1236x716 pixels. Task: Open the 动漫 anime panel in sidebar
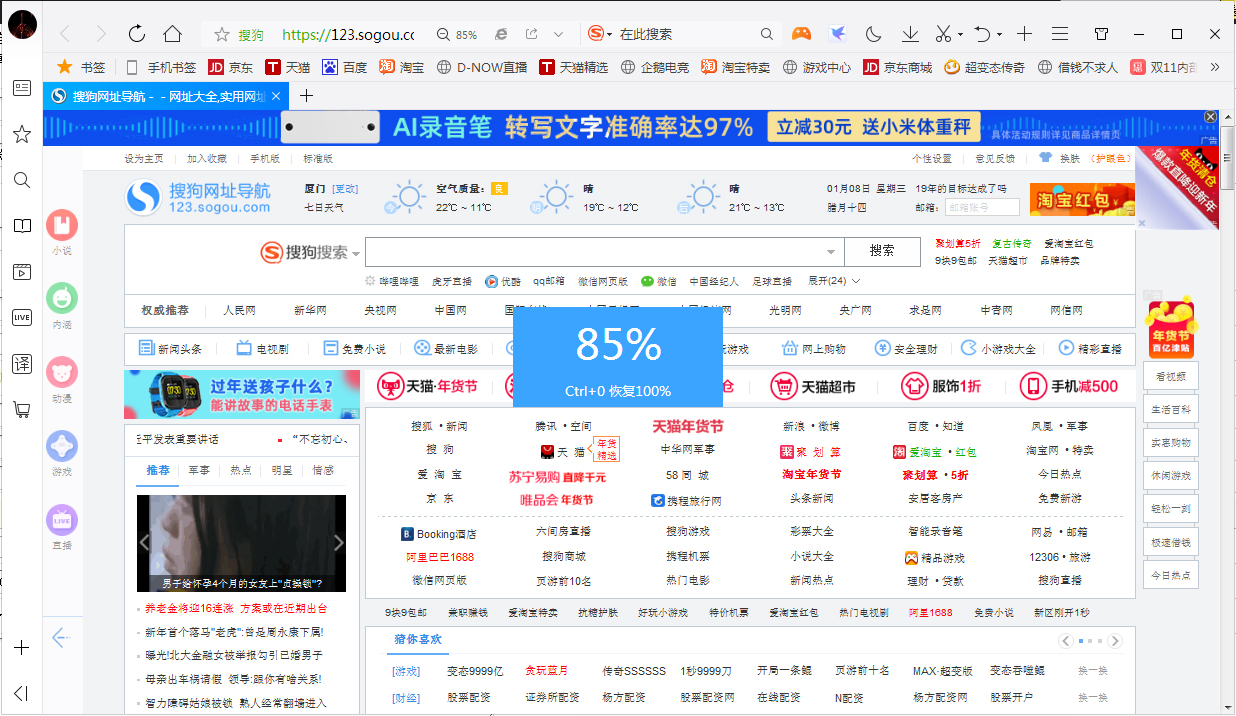point(61,372)
